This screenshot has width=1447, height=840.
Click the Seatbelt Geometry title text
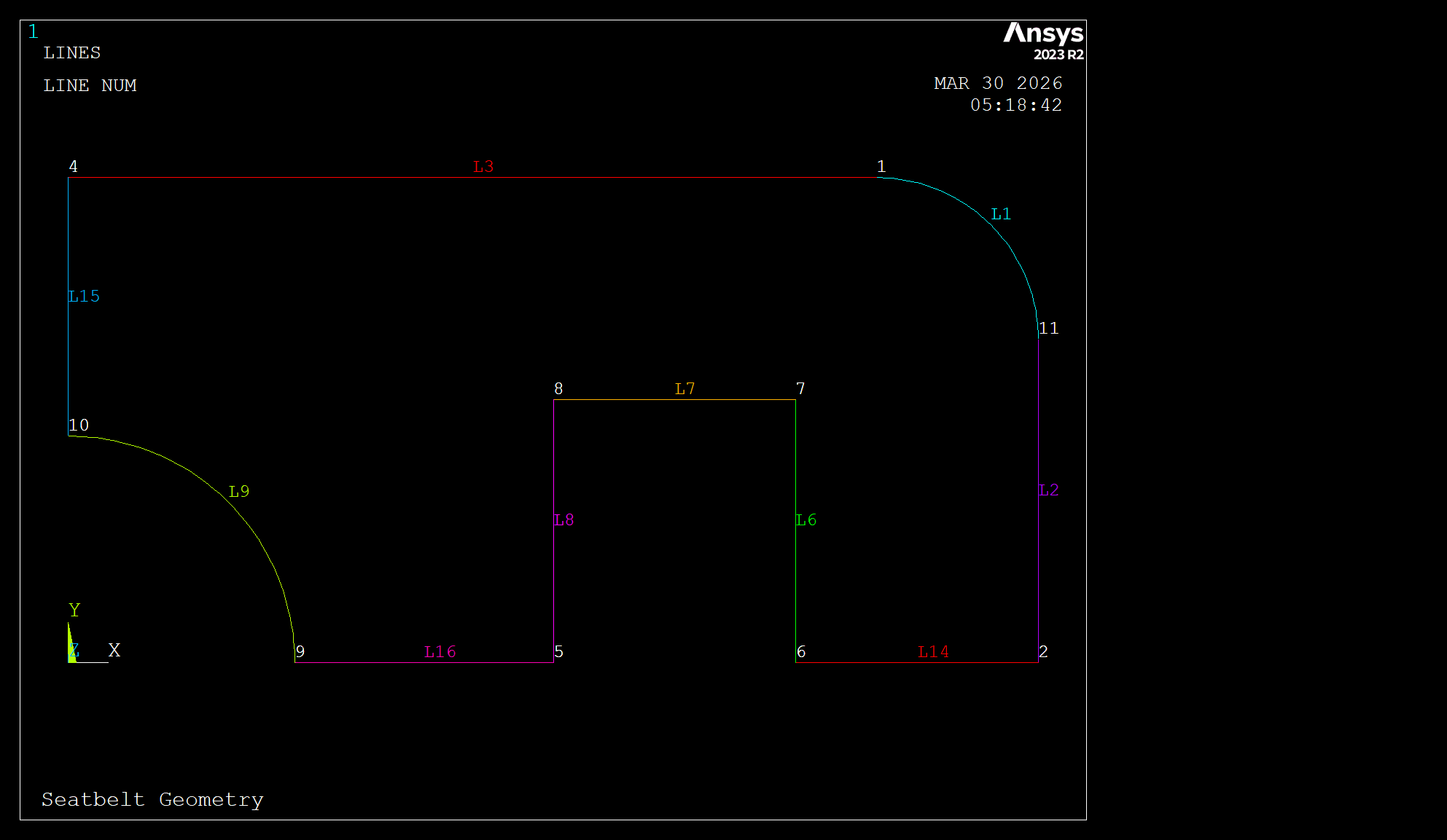152,800
